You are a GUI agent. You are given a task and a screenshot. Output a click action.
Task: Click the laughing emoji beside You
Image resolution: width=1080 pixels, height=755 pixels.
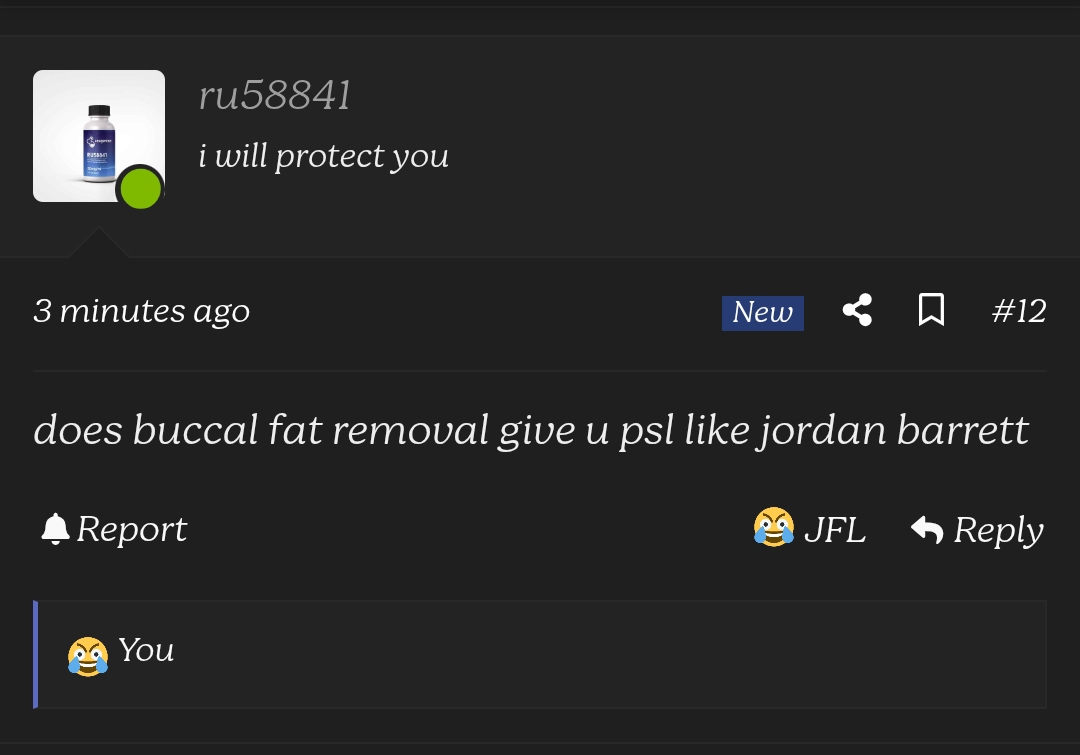click(87, 656)
